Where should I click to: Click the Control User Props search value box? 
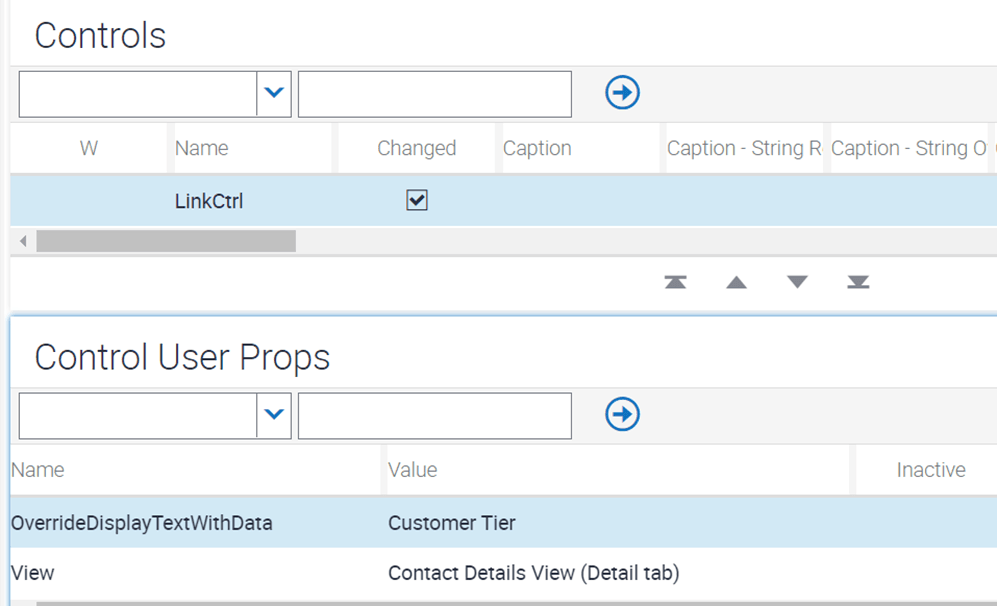(x=435, y=416)
